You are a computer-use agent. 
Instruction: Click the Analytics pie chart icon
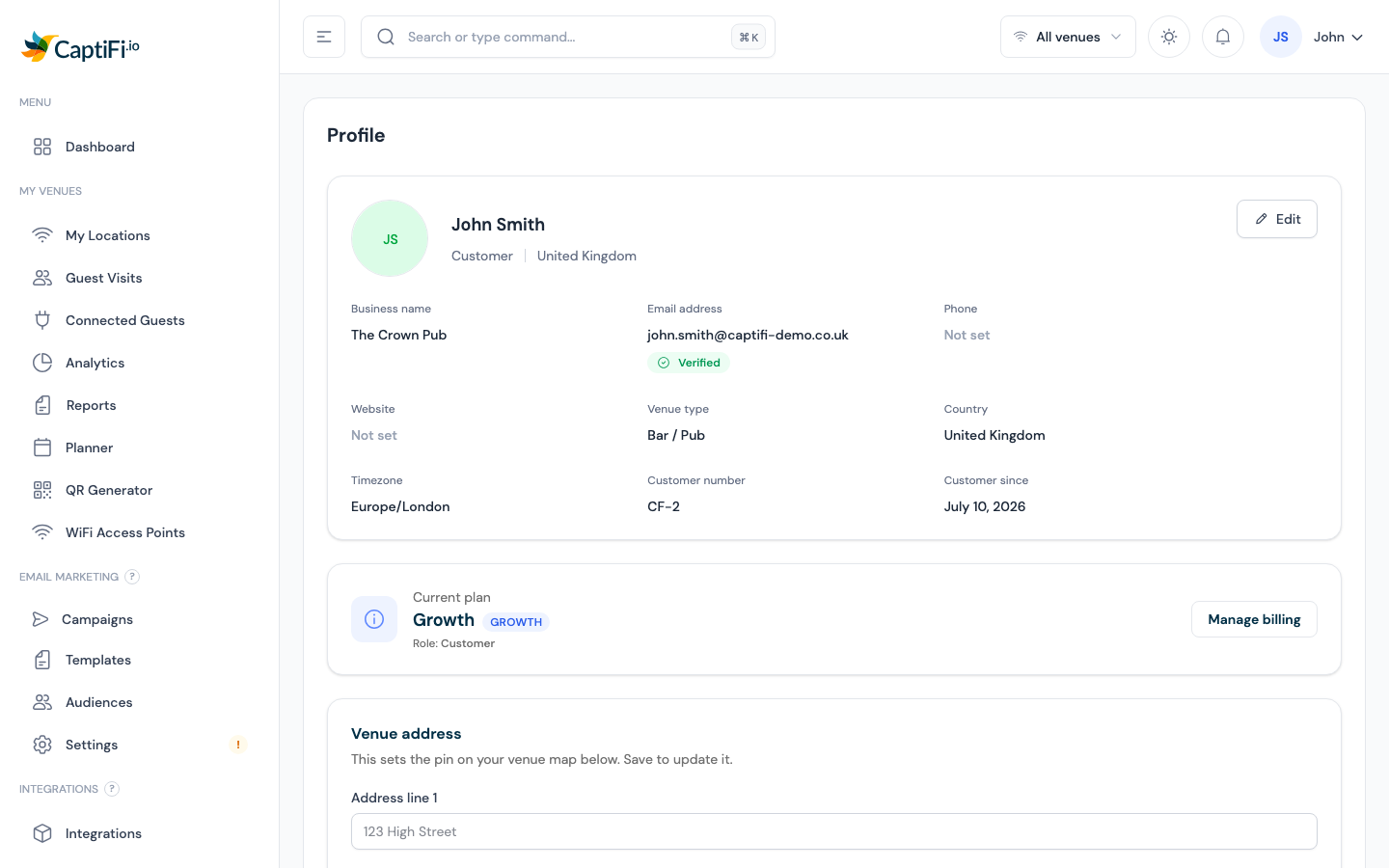coord(42,363)
